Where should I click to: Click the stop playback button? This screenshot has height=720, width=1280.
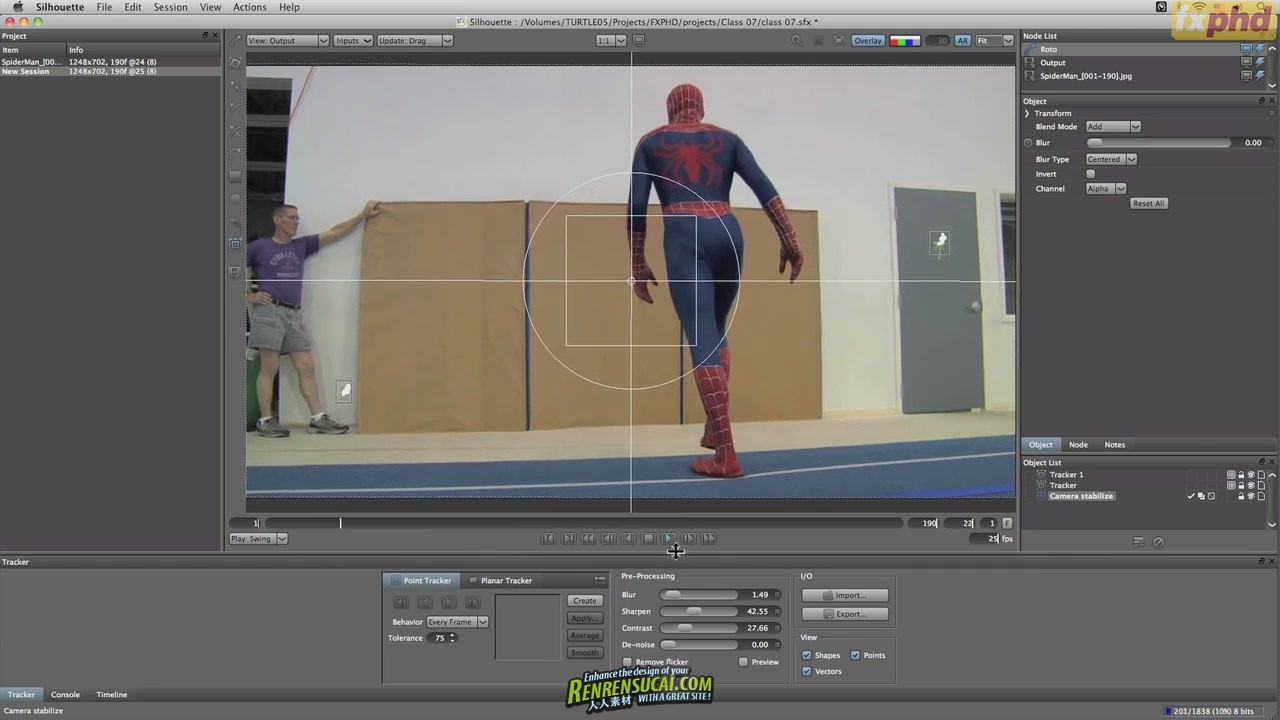[x=648, y=538]
